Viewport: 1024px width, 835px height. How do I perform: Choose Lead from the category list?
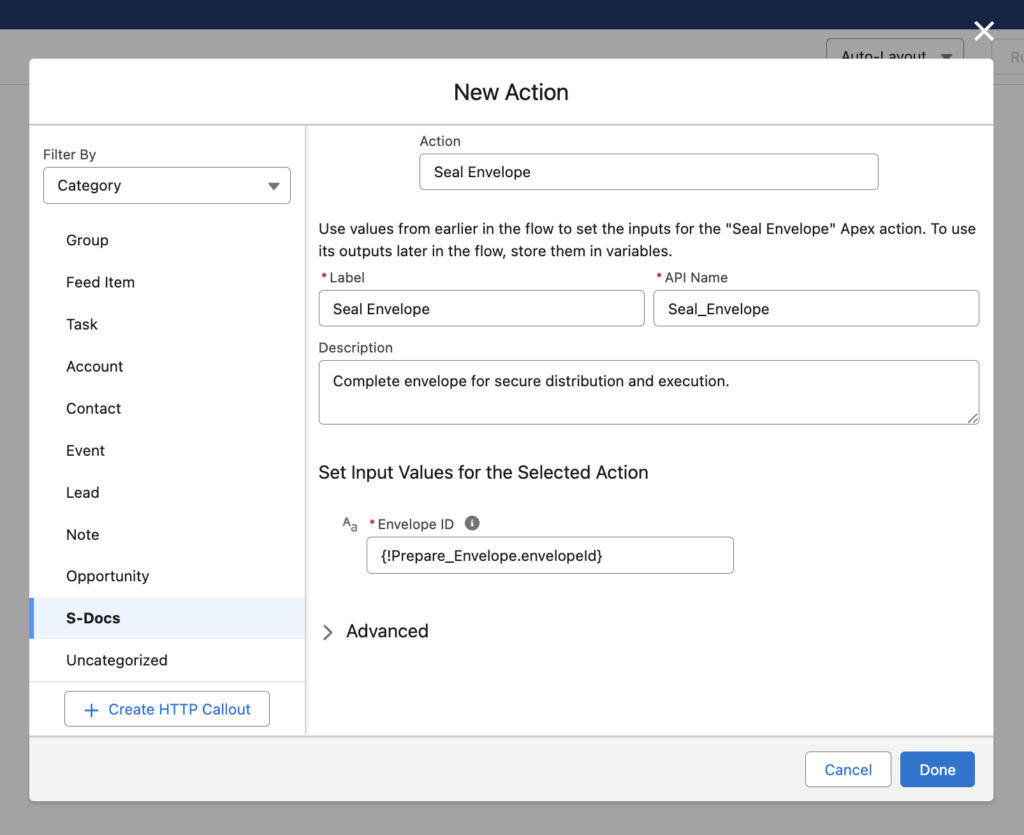coord(82,492)
